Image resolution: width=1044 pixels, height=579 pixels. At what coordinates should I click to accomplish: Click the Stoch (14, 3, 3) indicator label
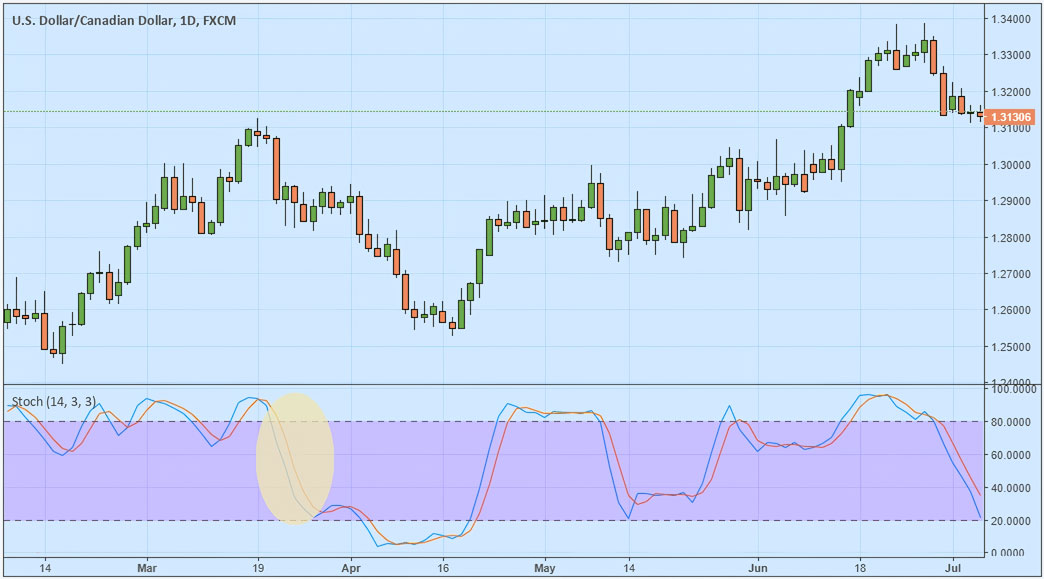click(x=54, y=401)
